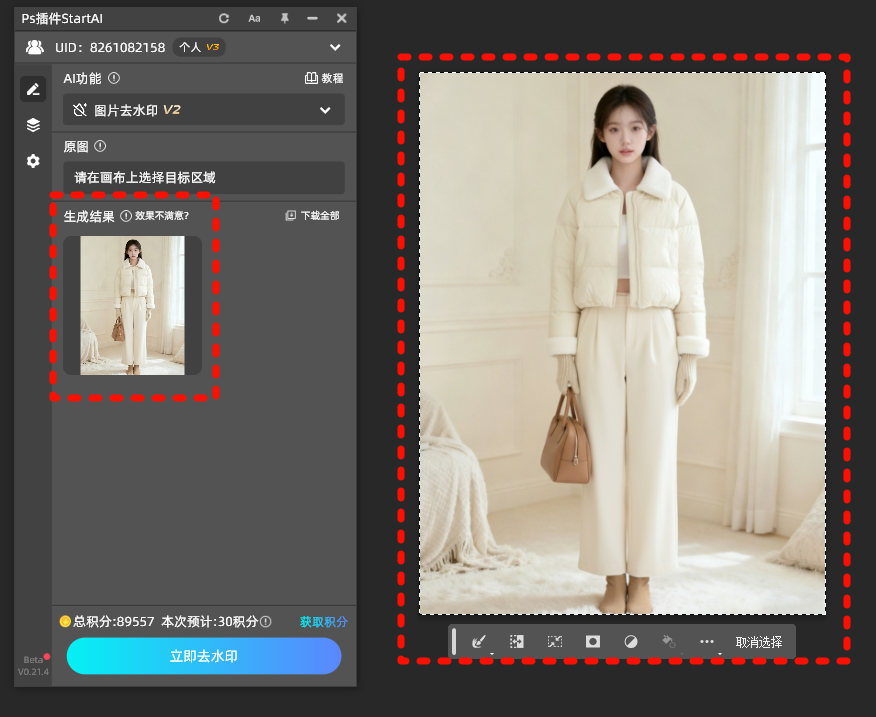The image size is (876, 717).
Task: Select the edit pencil sidebar icon
Action: click(x=33, y=89)
